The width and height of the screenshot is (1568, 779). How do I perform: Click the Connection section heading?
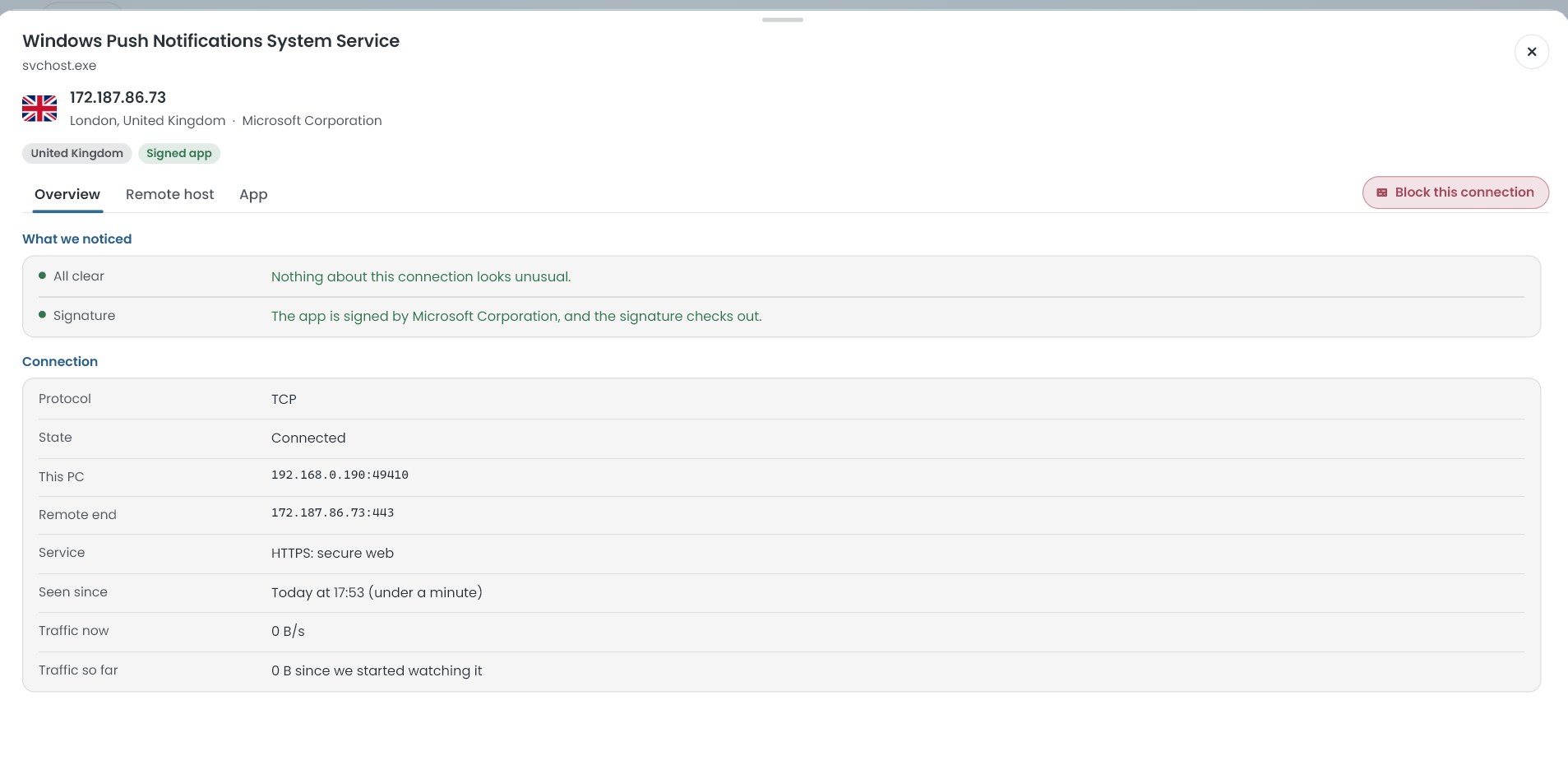(60, 362)
